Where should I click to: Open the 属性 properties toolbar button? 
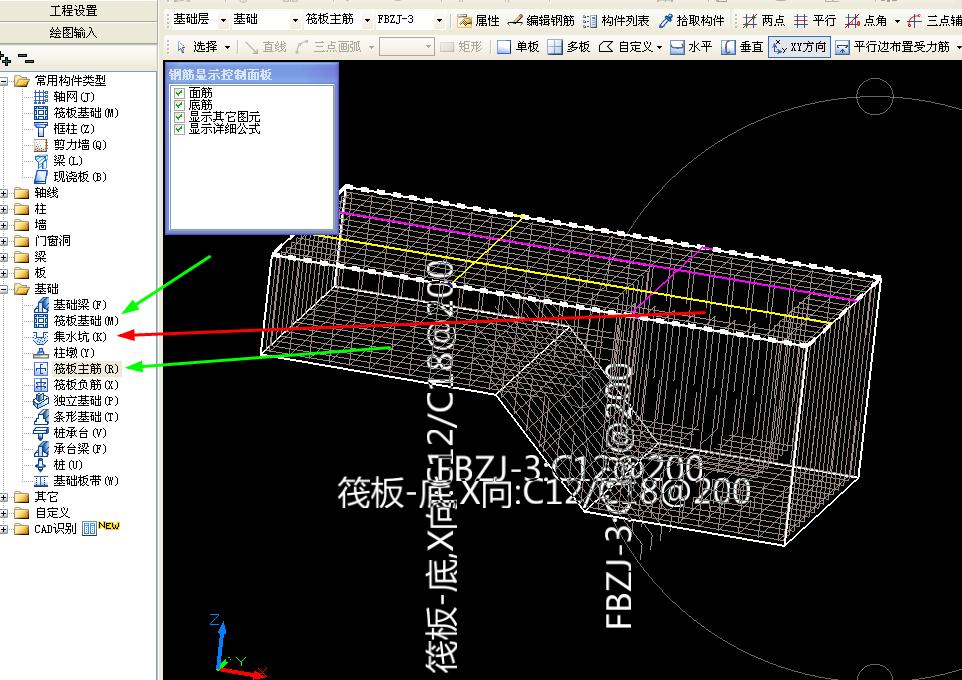[x=479, y=20]
